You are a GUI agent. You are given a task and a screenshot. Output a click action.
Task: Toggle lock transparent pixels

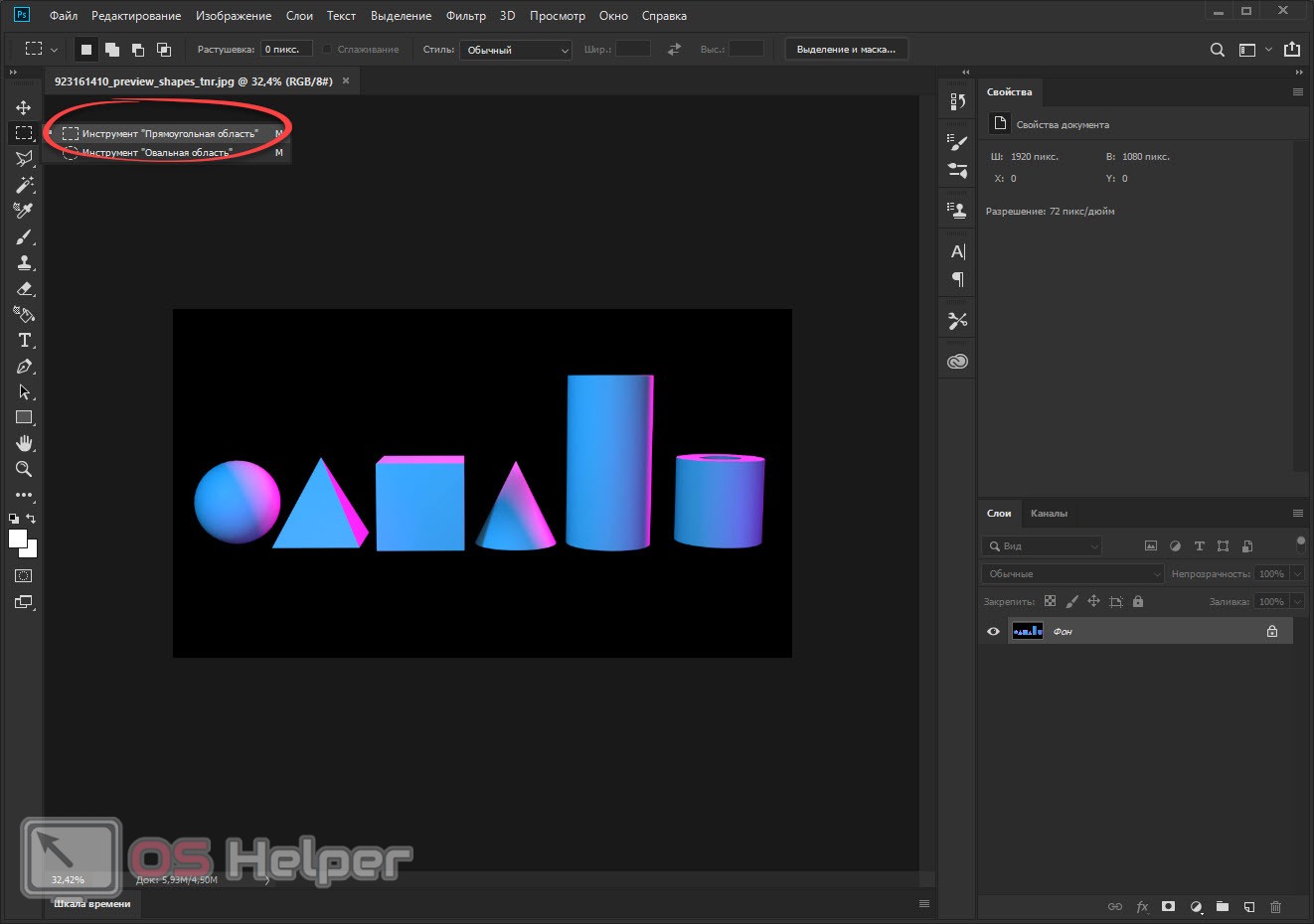point(1050,601)
